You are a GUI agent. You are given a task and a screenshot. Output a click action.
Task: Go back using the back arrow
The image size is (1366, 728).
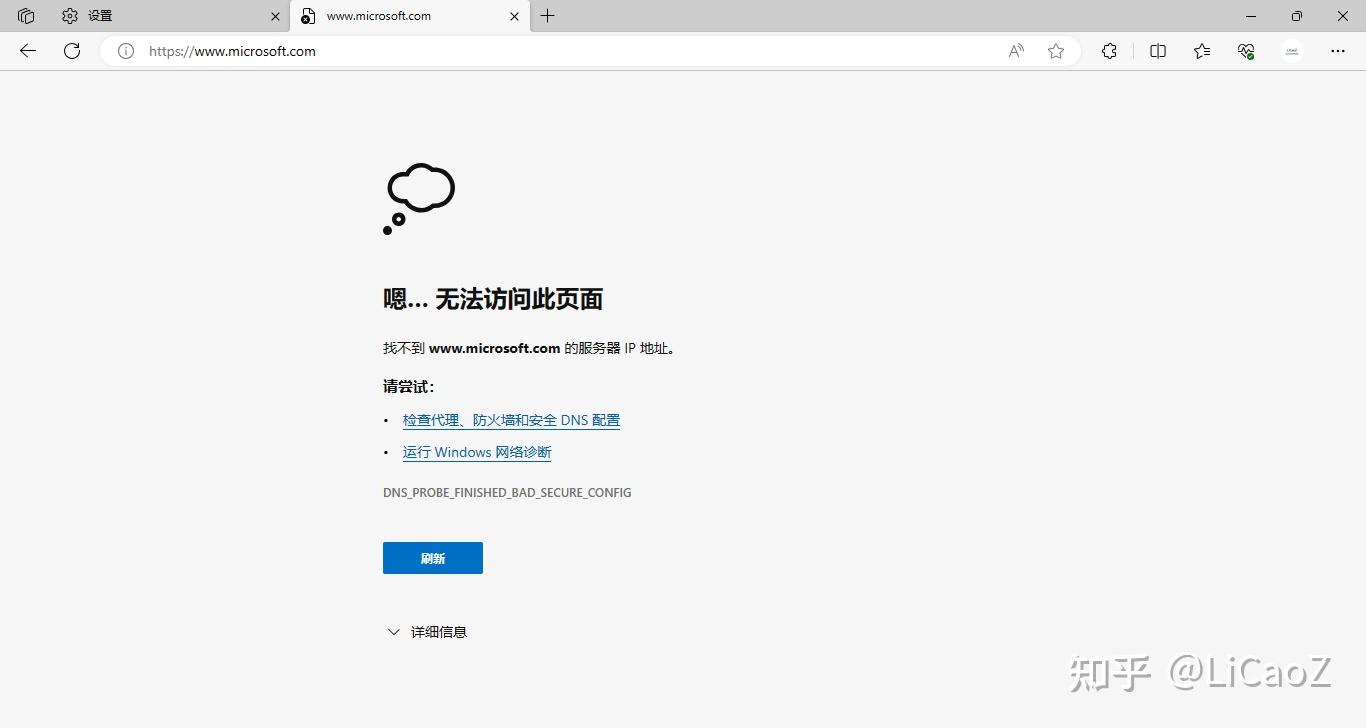coord(27,51)
